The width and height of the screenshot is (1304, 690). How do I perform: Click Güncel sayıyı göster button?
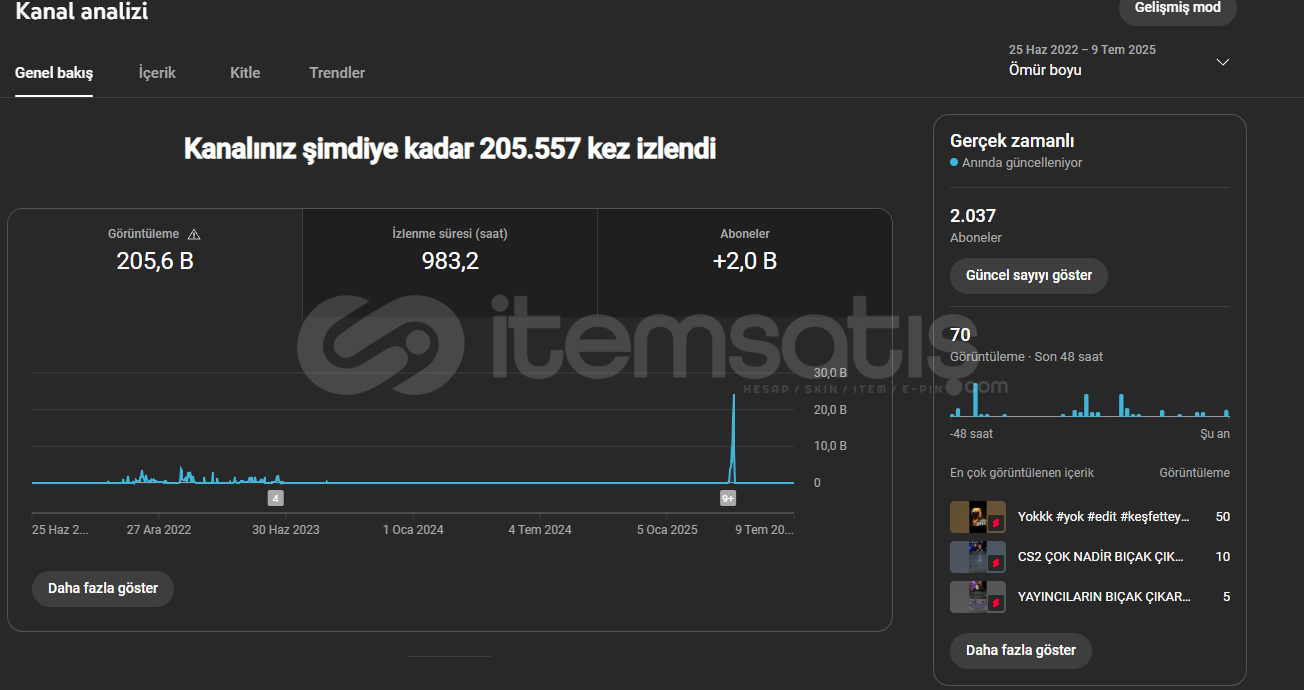[1029, 275]
